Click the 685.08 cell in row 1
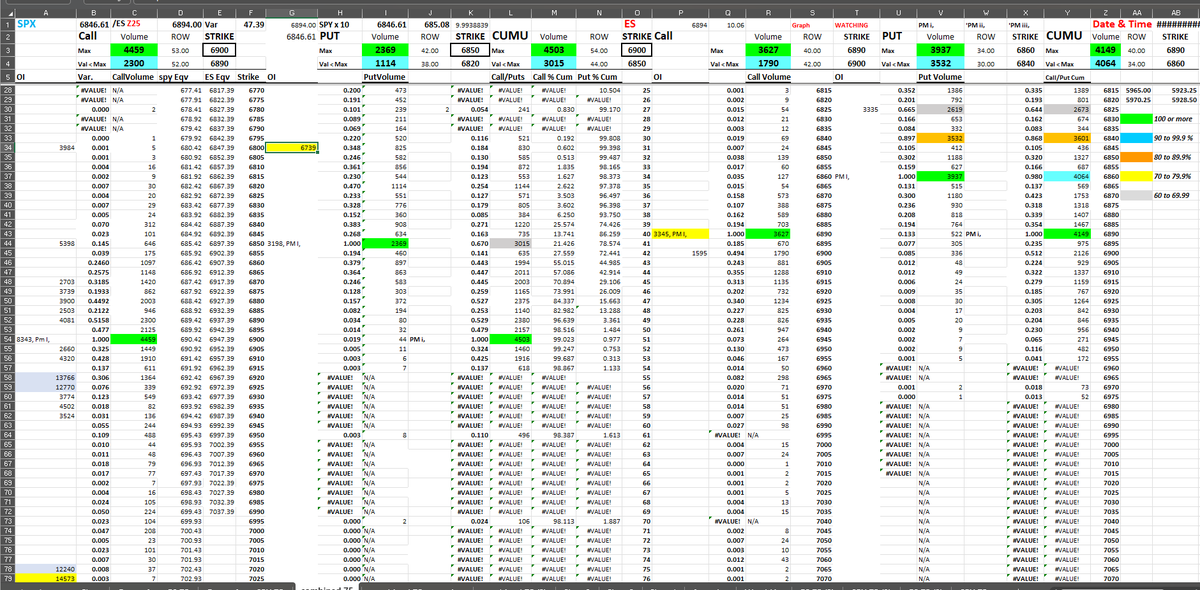The image size is (1200, 590). pos(428,22)
